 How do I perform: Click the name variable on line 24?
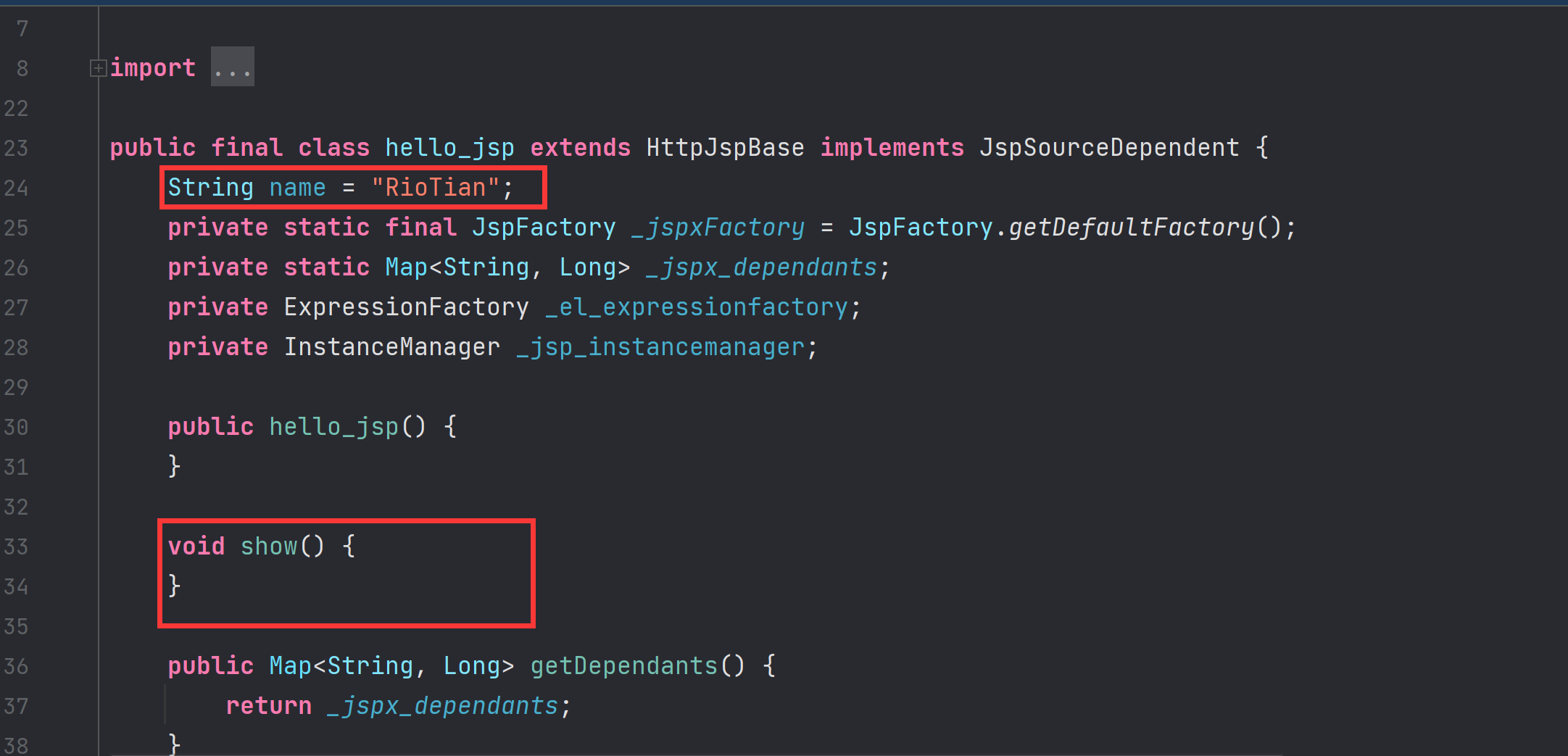pos(297,188)
